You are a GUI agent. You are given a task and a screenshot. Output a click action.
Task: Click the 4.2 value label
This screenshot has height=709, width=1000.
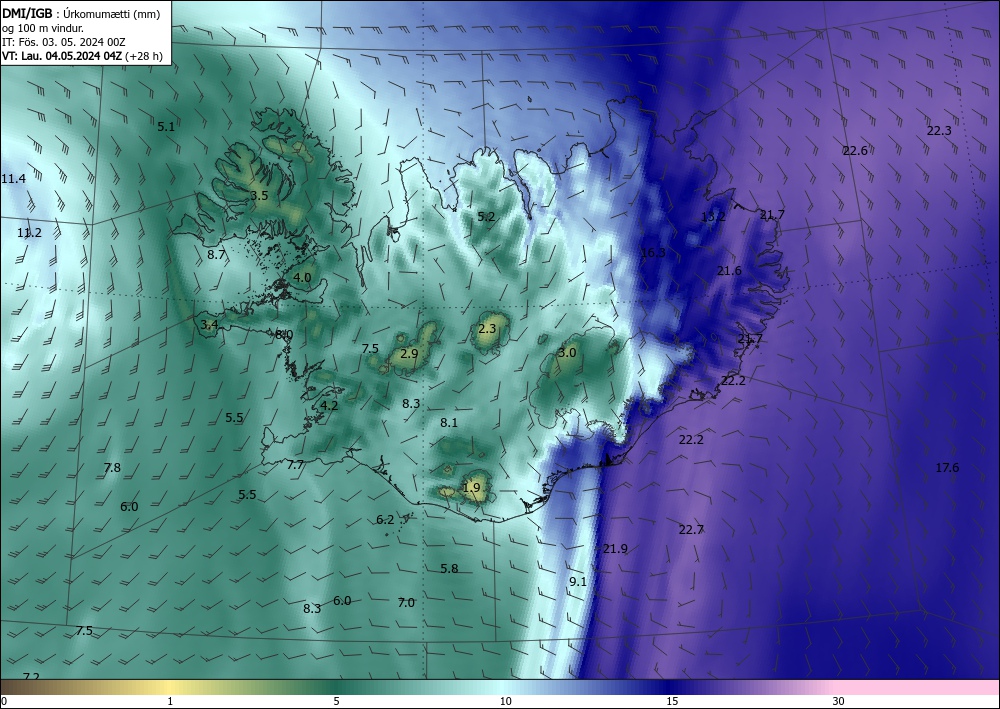329,406
